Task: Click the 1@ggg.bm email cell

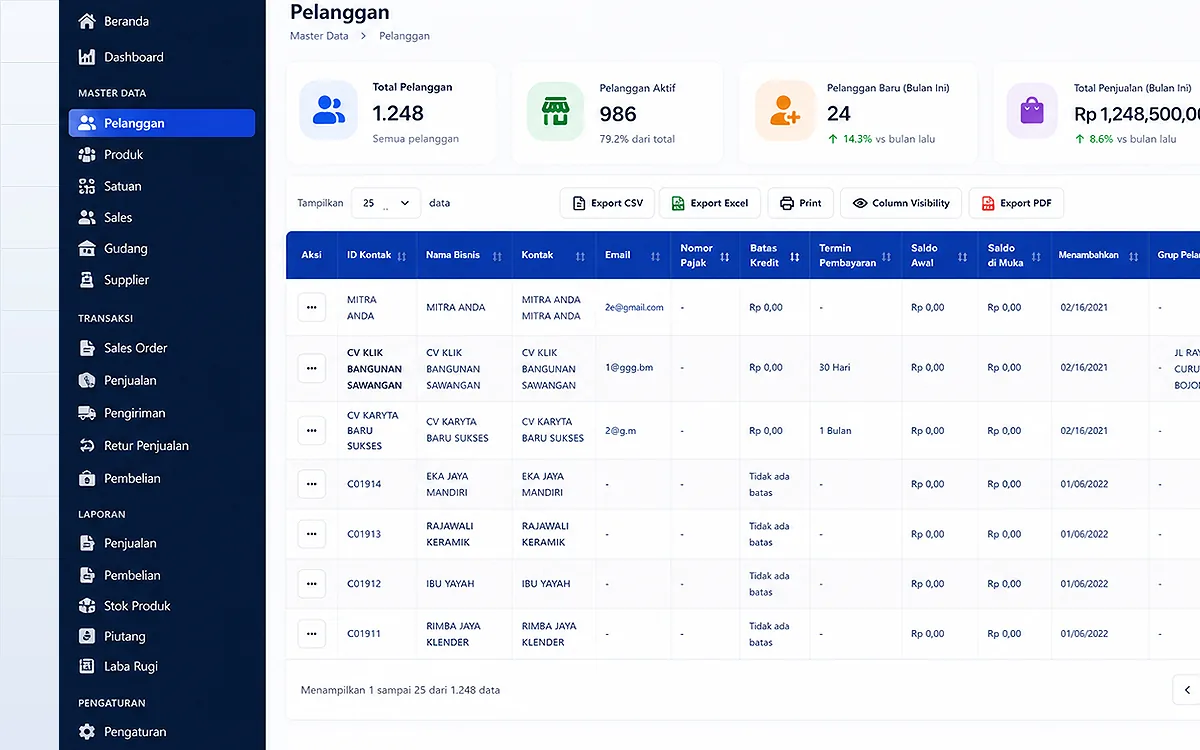Action: 629,367
